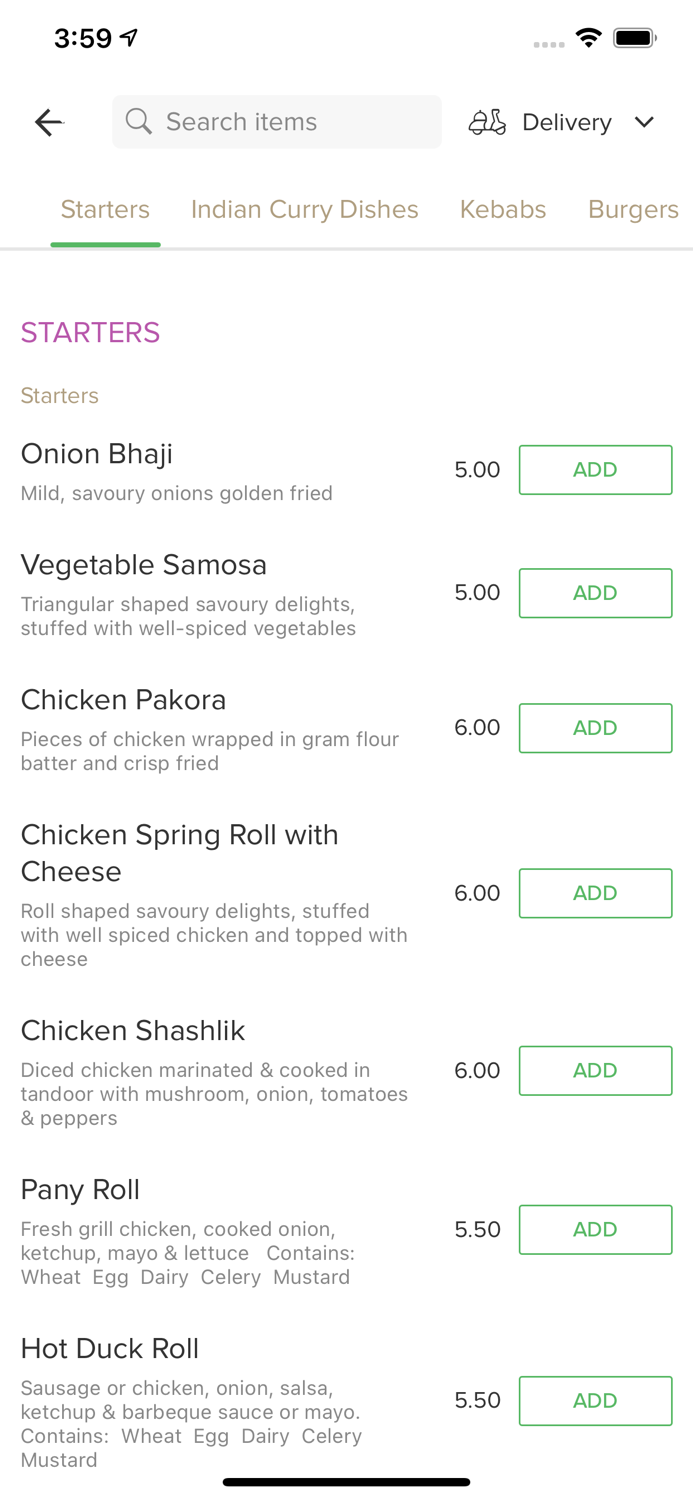Select the Pany Roll menu item
Image resolution: width=693 pixels, height=1500 pixels.
80,1189
